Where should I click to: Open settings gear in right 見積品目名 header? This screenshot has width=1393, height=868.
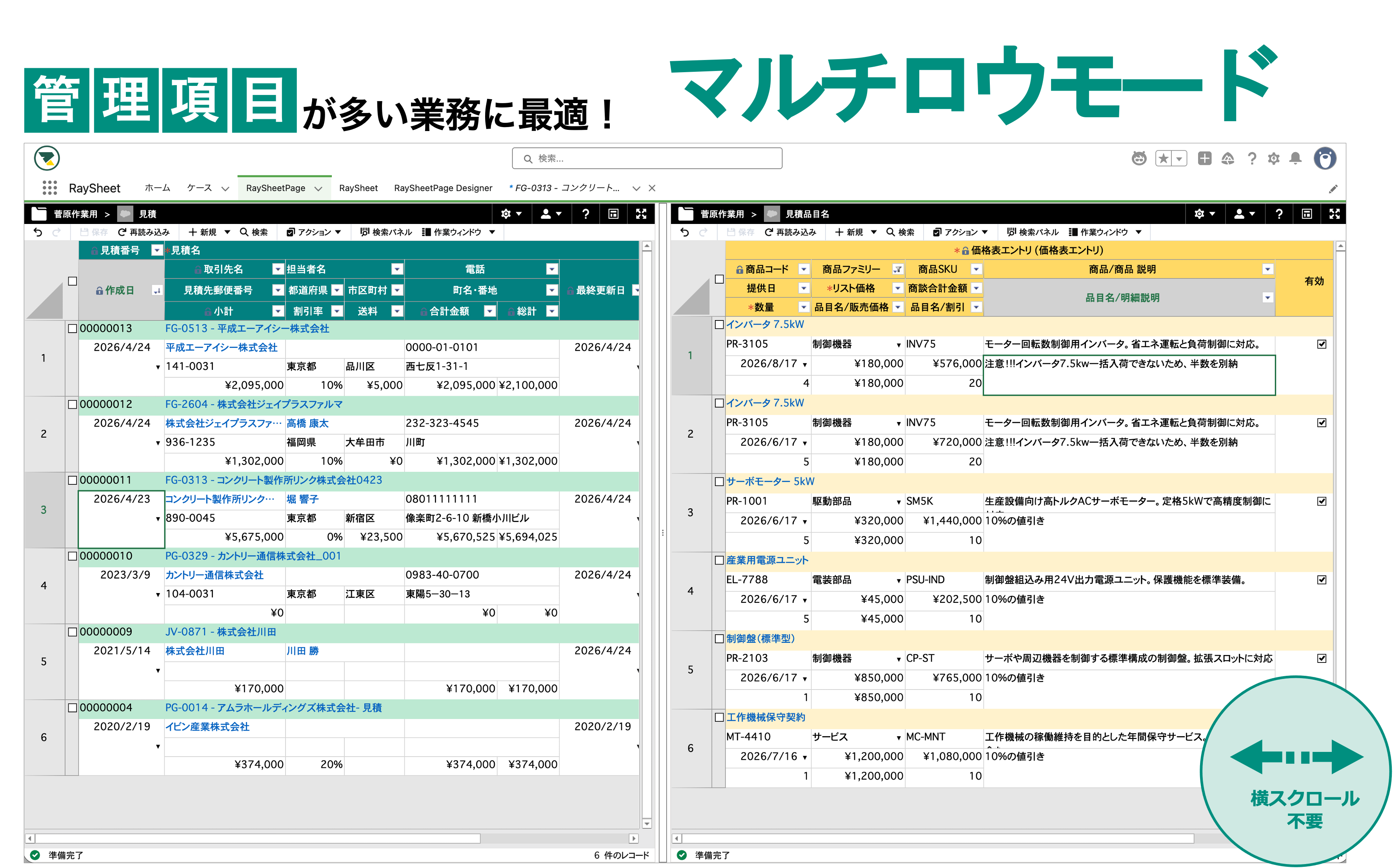pyautogui.click(x=1204, y=213)
